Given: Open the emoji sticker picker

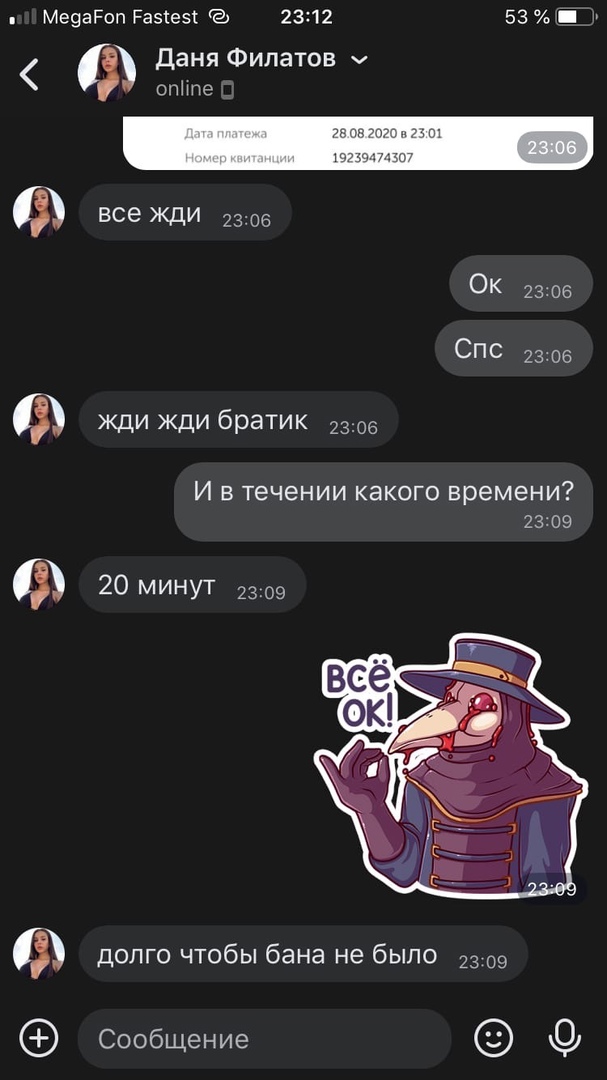Looking at the screenshot, I should (x=494, y=1037).
